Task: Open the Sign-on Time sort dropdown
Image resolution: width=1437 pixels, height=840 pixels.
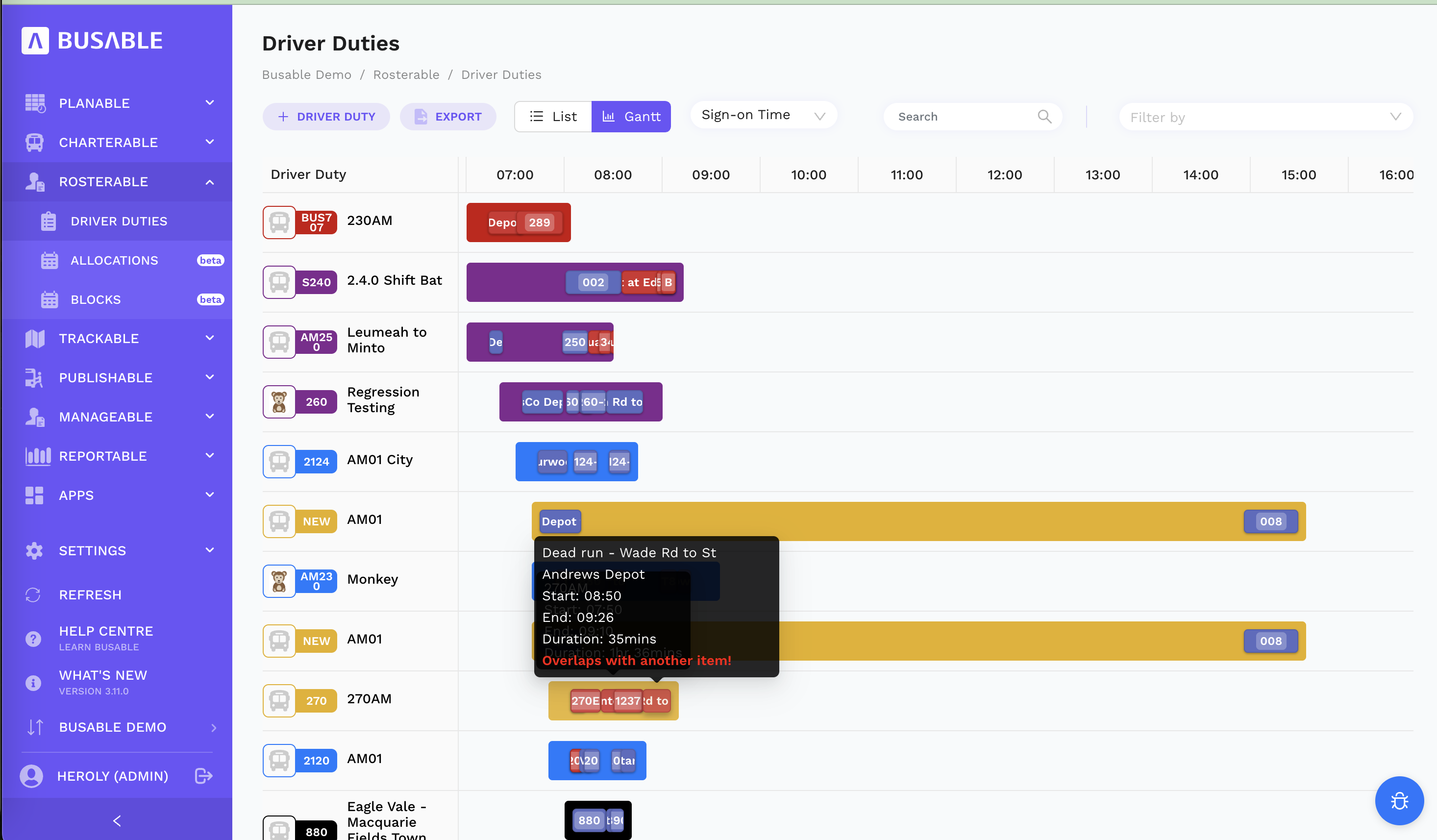Action: [764, 116]
